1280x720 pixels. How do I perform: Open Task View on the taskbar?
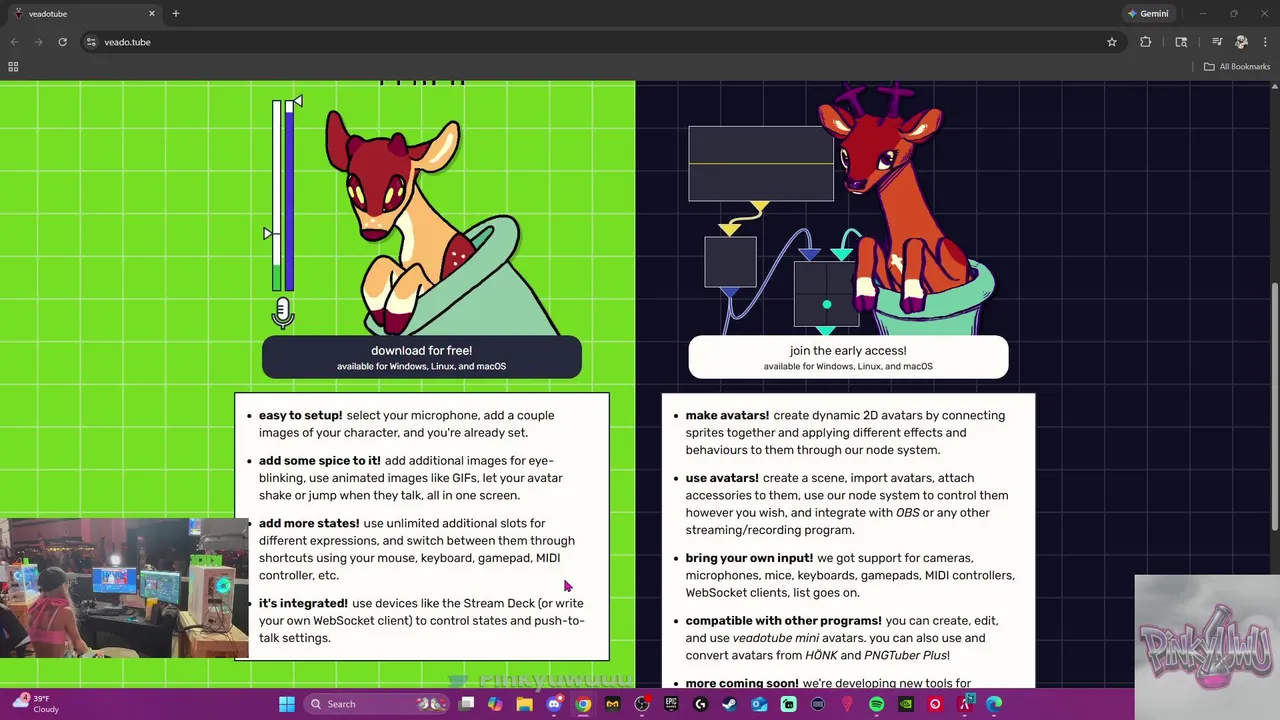[466, 704]
